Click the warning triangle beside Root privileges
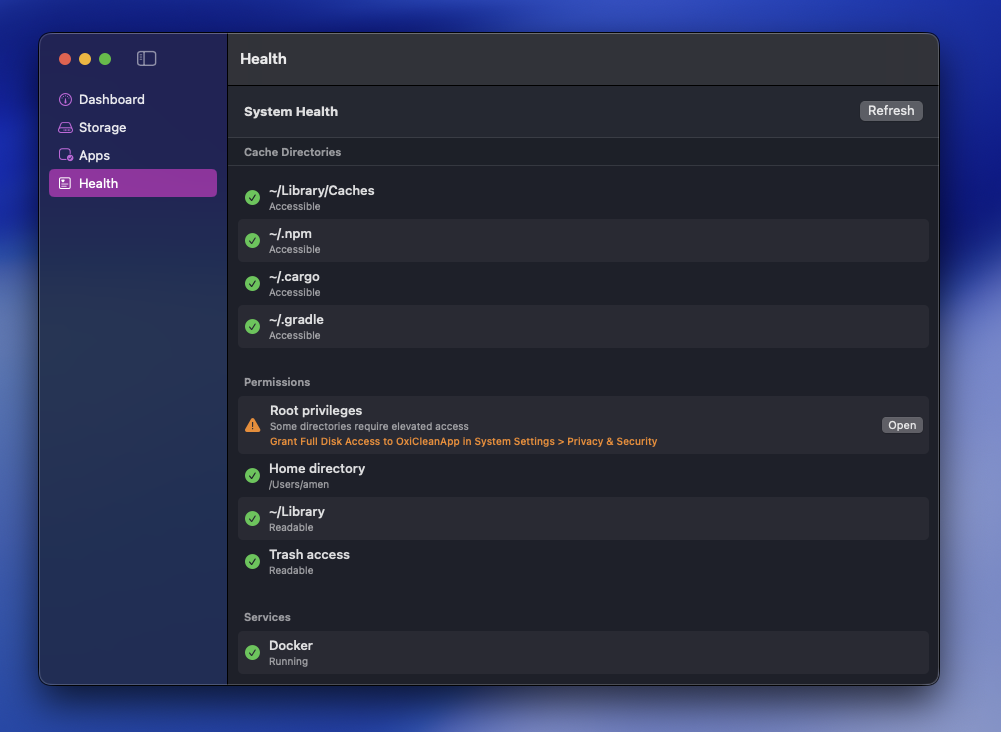 (x=252, y=424)
